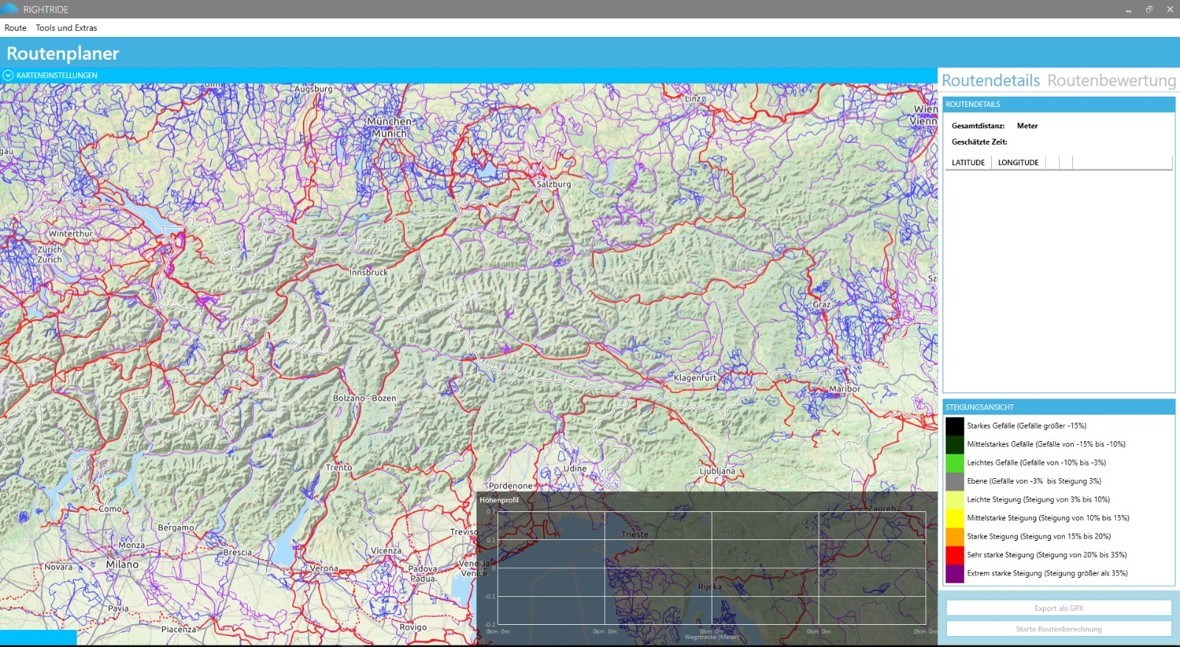Click the pale yellow Leichte Steigung swatch

(954, 500)
